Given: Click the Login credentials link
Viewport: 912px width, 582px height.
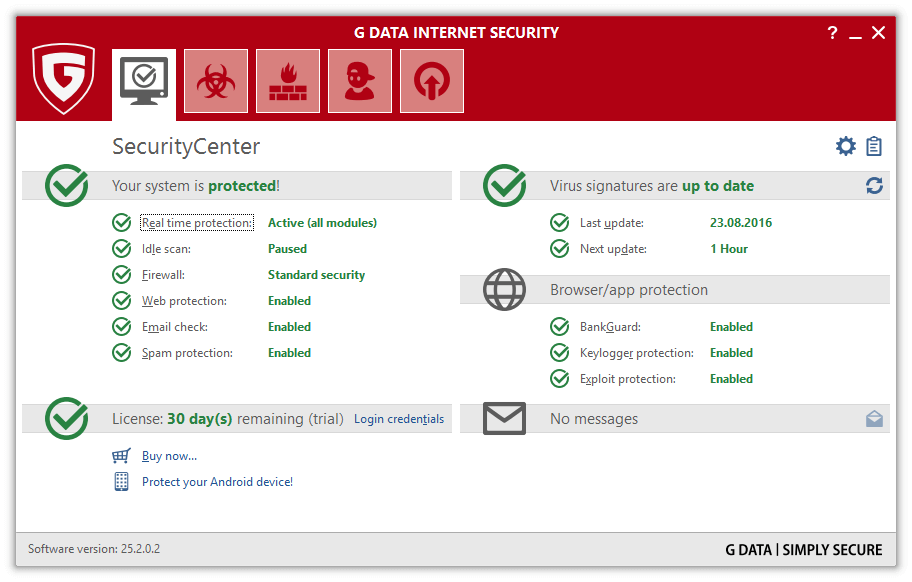Looking at the screenshot, I should pos(399,419).
